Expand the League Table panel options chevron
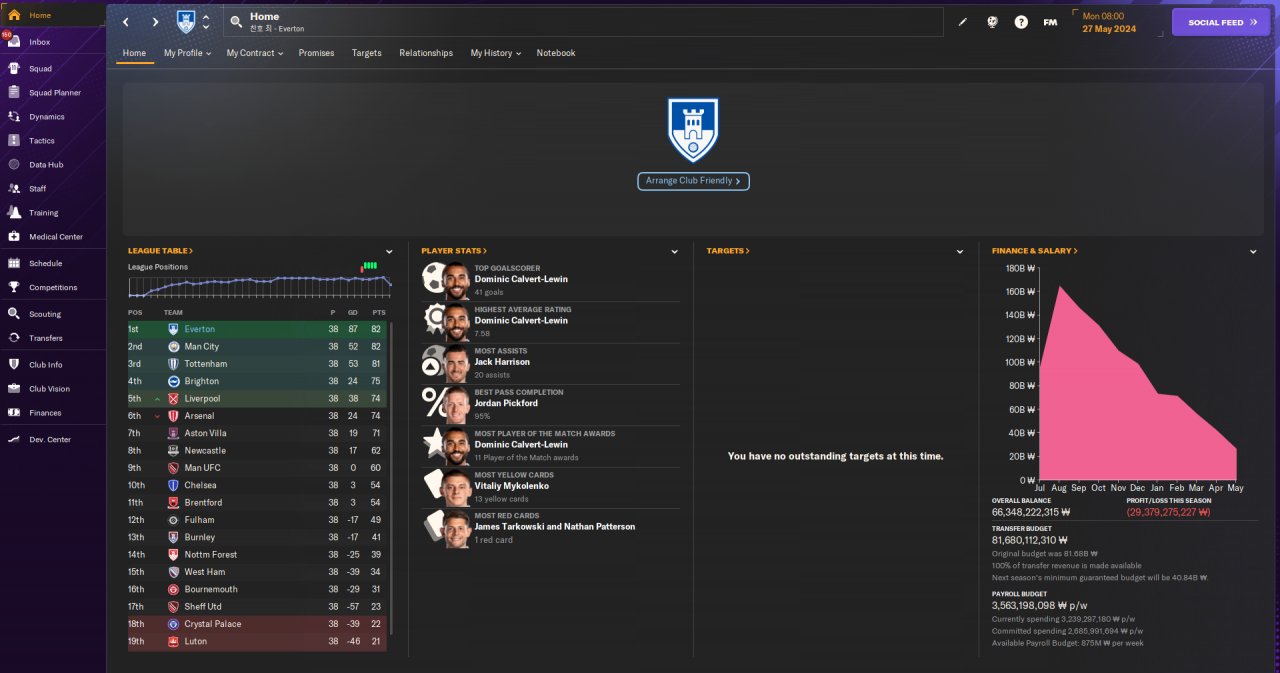 coord(389,252)
